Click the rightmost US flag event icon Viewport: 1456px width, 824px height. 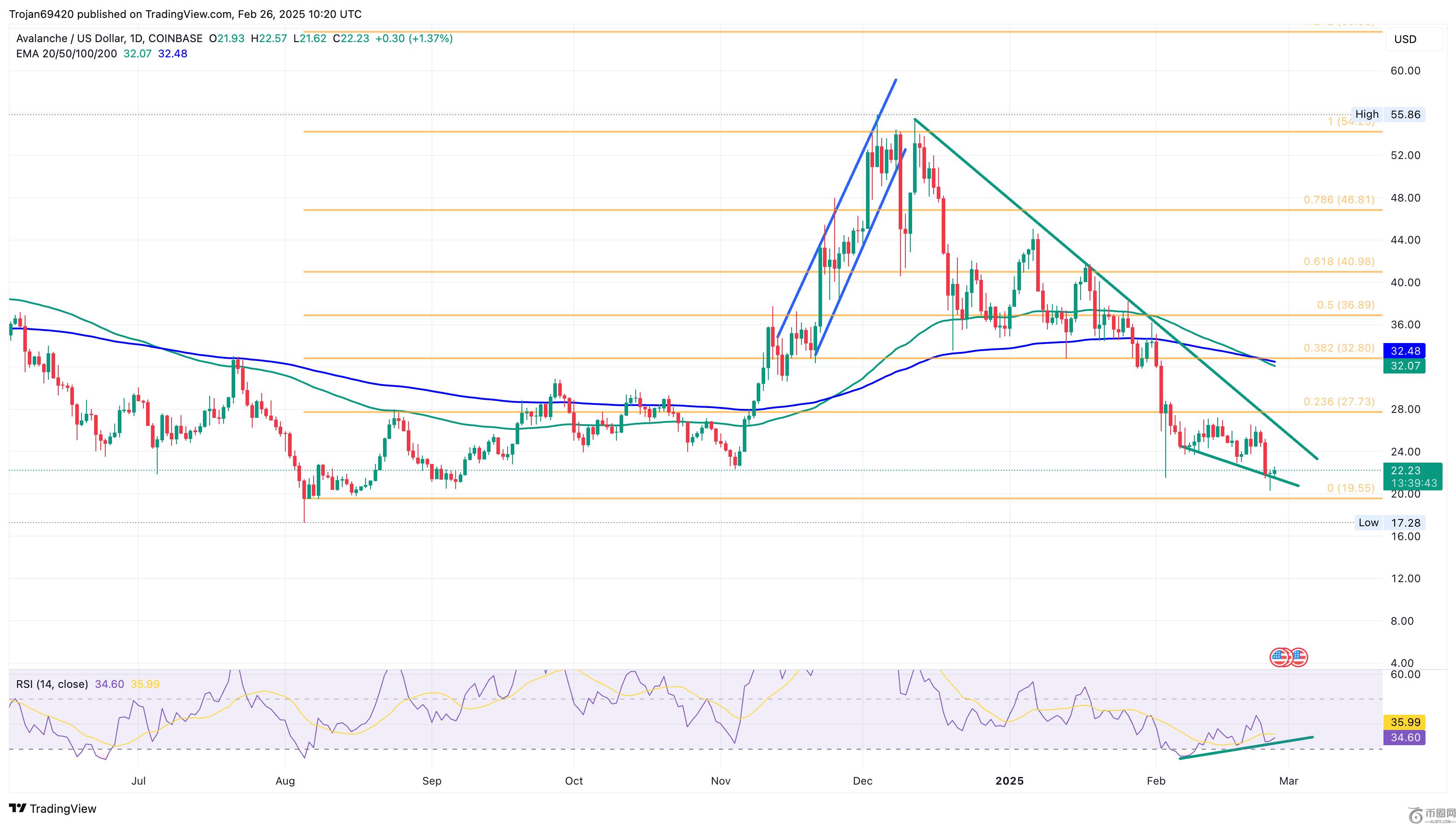[1299, 657]
